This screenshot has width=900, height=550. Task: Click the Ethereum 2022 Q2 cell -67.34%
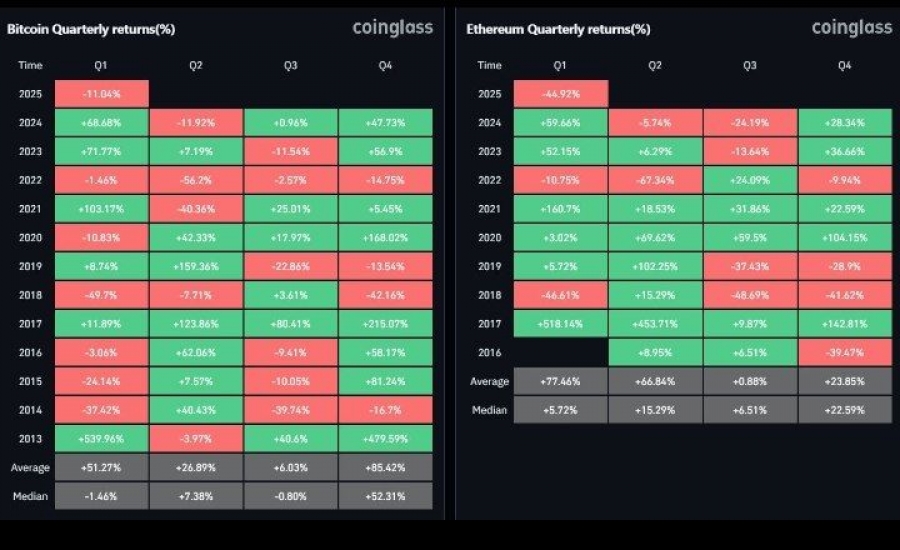pyautogui.click(x=655, y=180)
